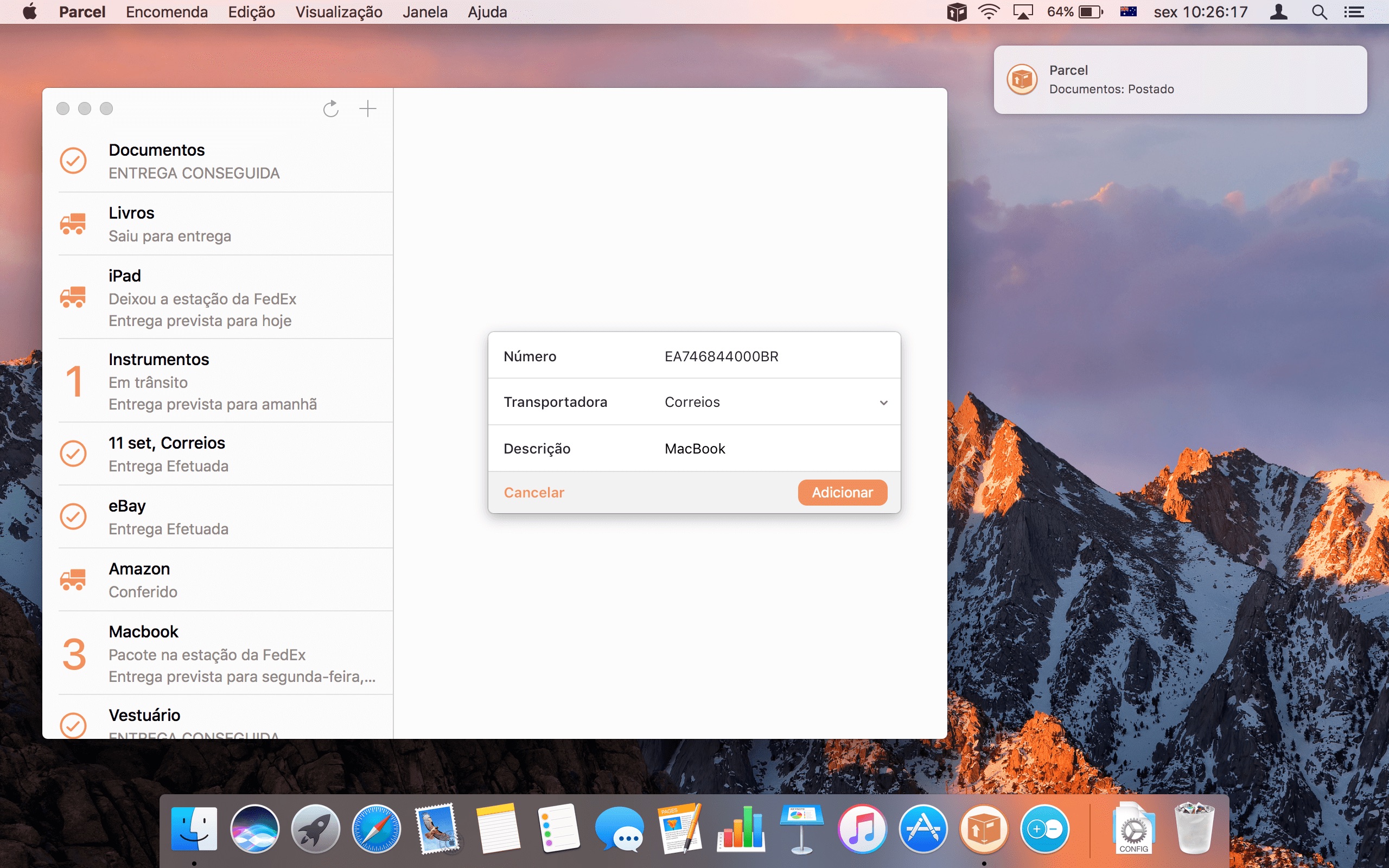The image size is (1389, 868).
Task: Click the refresh deliveries icon
Action: pos(330,108)
